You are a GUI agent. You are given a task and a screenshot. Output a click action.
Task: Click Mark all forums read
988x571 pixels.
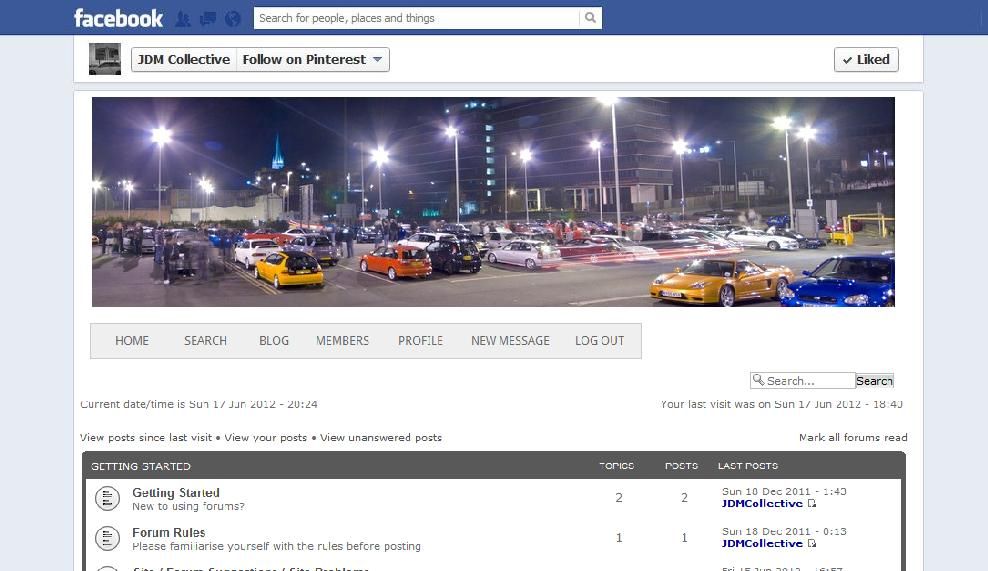(853, 437)
